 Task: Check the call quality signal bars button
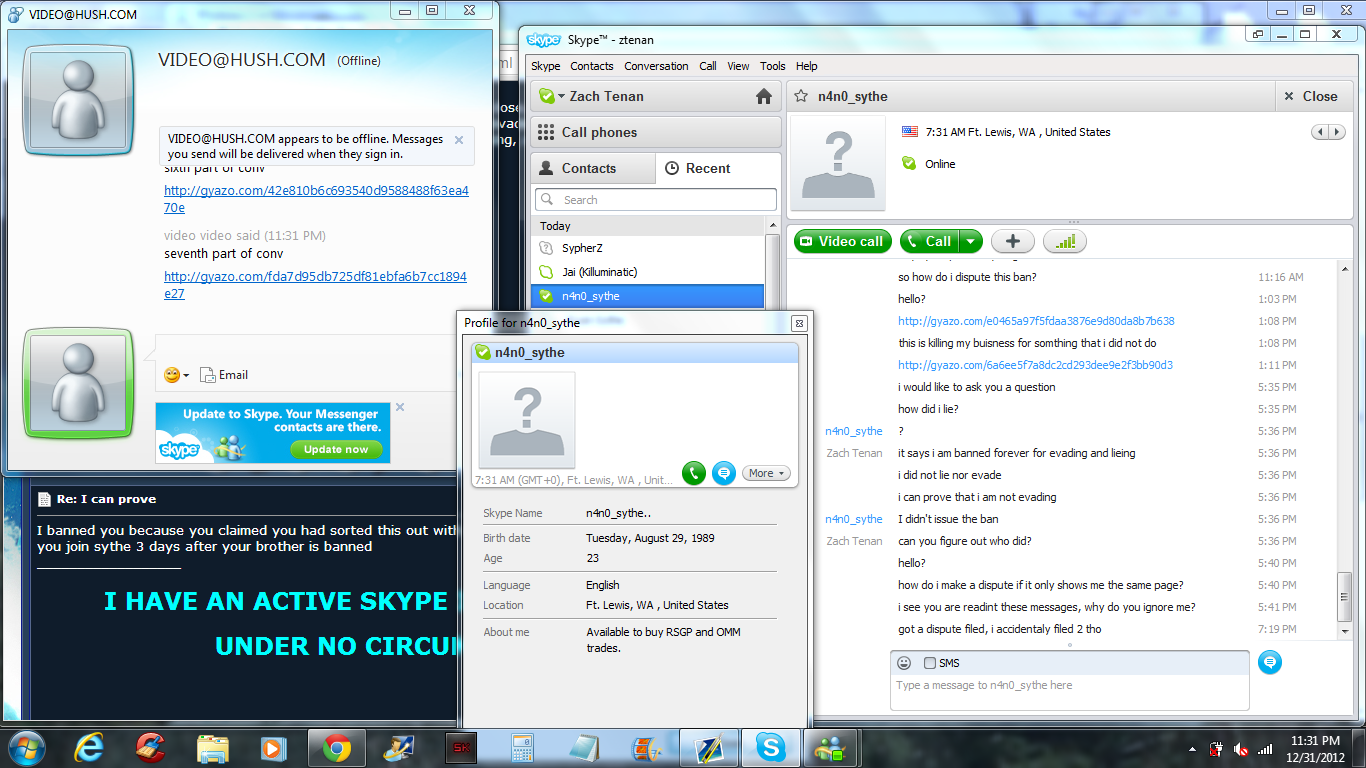pyautogui.click(x=1065, y=241)
